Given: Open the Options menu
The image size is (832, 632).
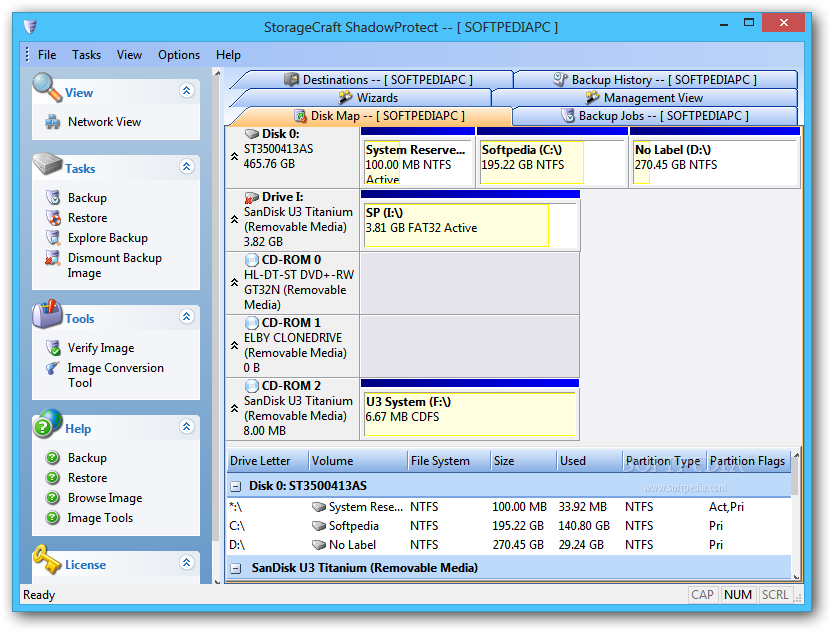Looking at the screenshot, I should 179,55.
